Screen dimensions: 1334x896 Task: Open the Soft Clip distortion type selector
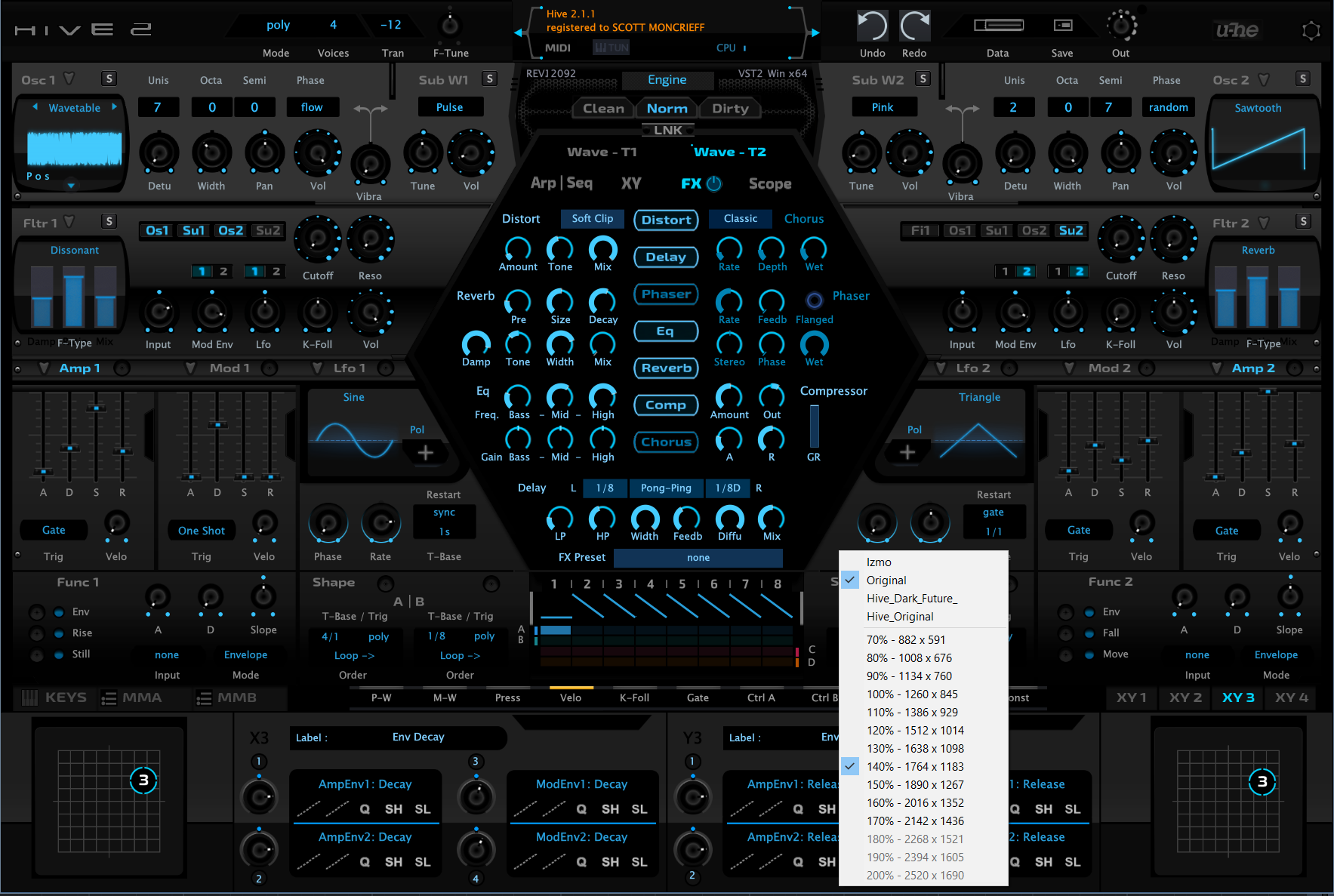click(x=593, y=219)
